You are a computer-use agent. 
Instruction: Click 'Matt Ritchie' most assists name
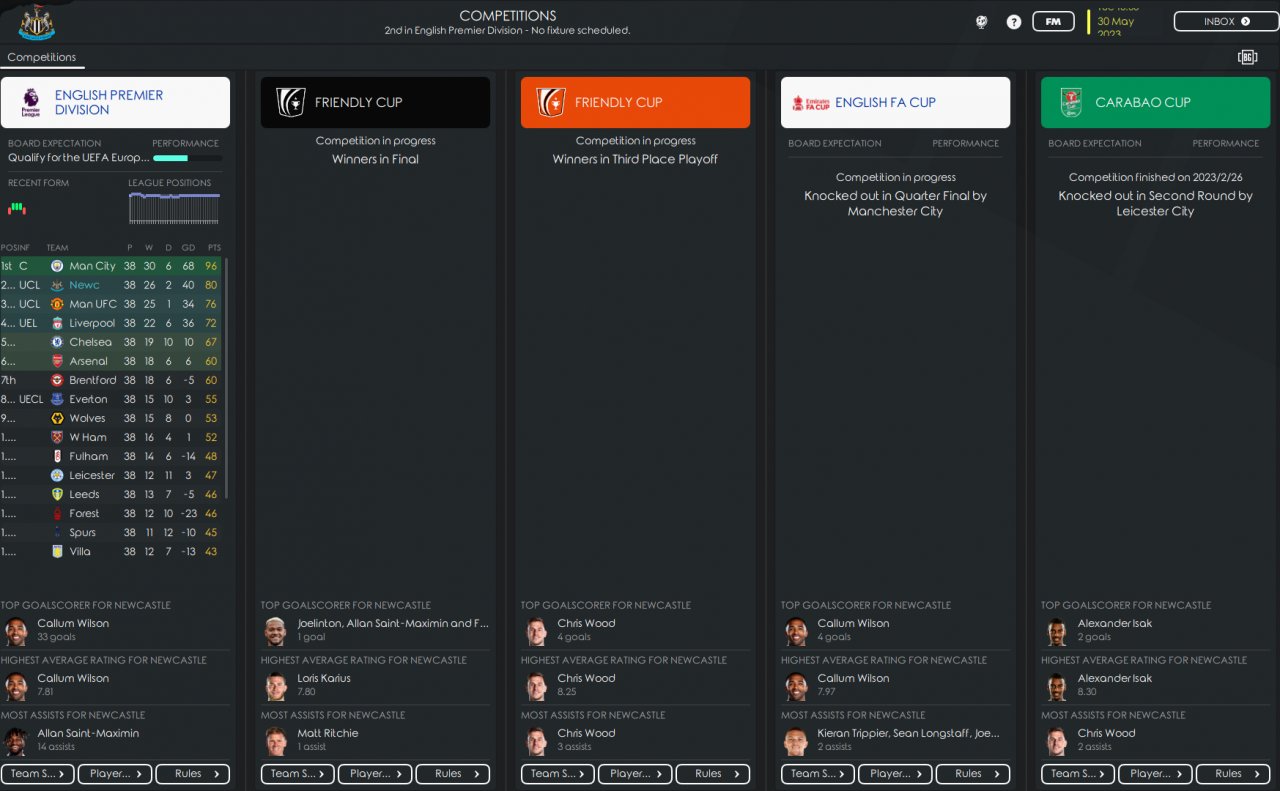328,733
